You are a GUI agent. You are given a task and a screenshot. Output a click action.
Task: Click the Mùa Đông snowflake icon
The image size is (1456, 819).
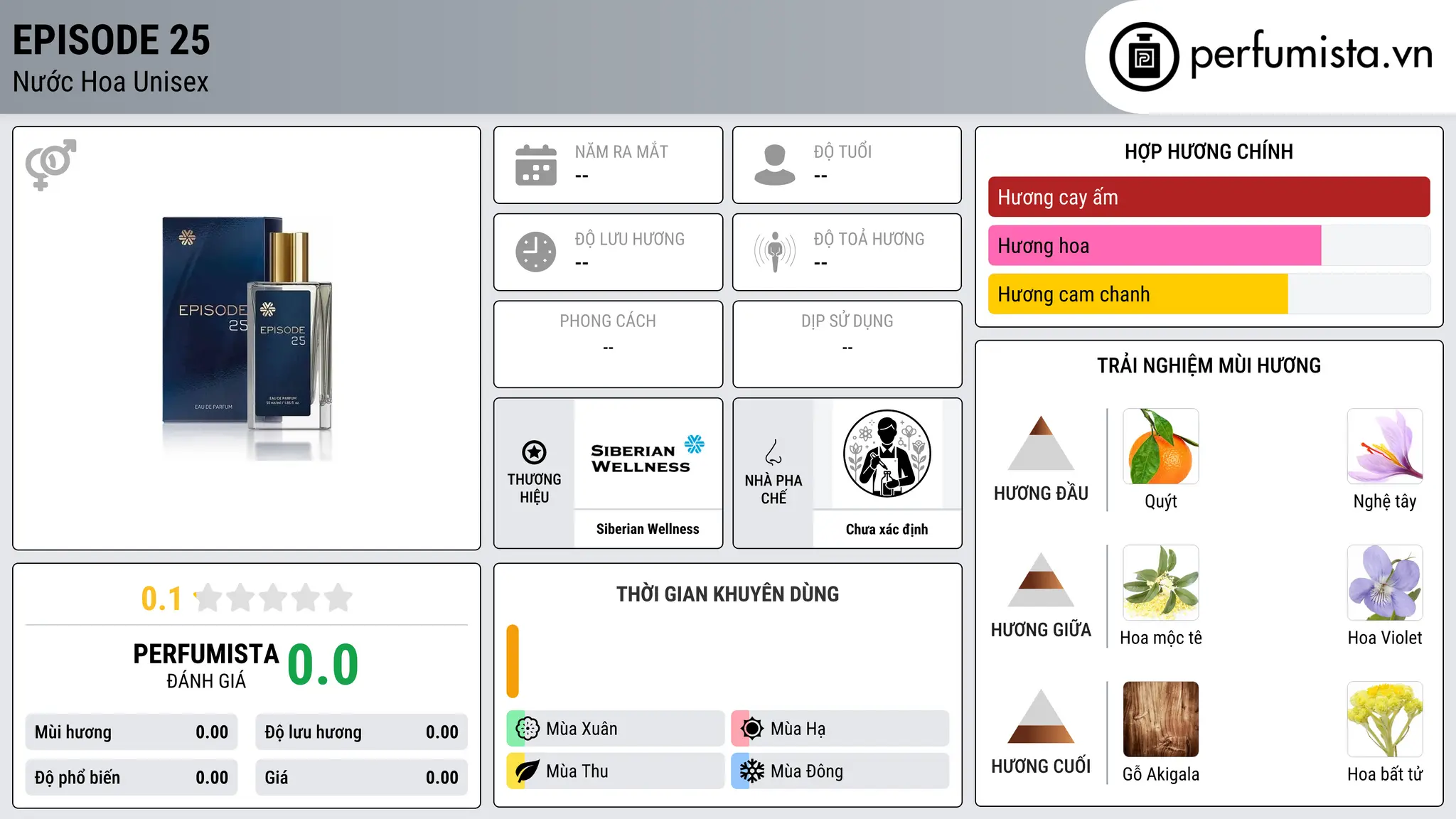click(x=751, y=771)
